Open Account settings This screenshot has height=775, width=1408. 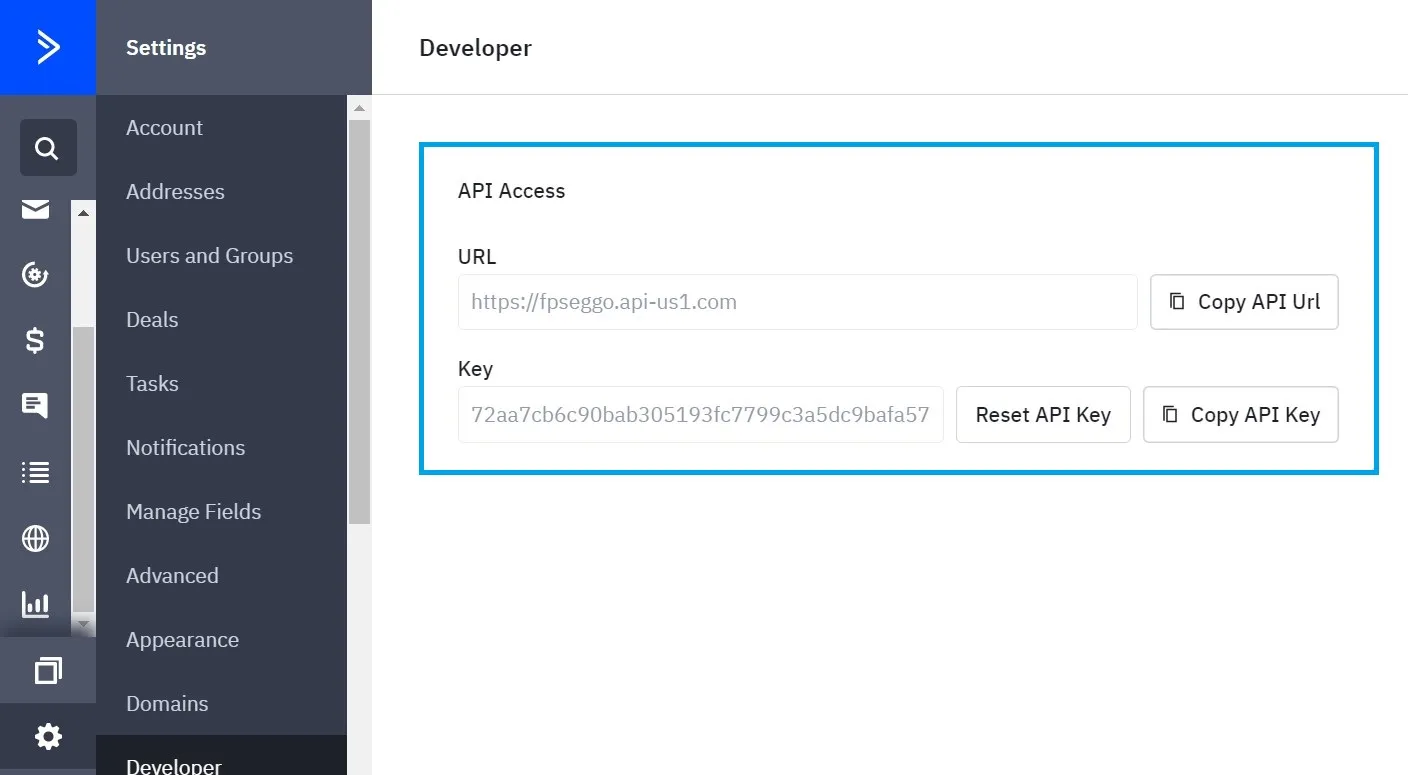point(165,128)
